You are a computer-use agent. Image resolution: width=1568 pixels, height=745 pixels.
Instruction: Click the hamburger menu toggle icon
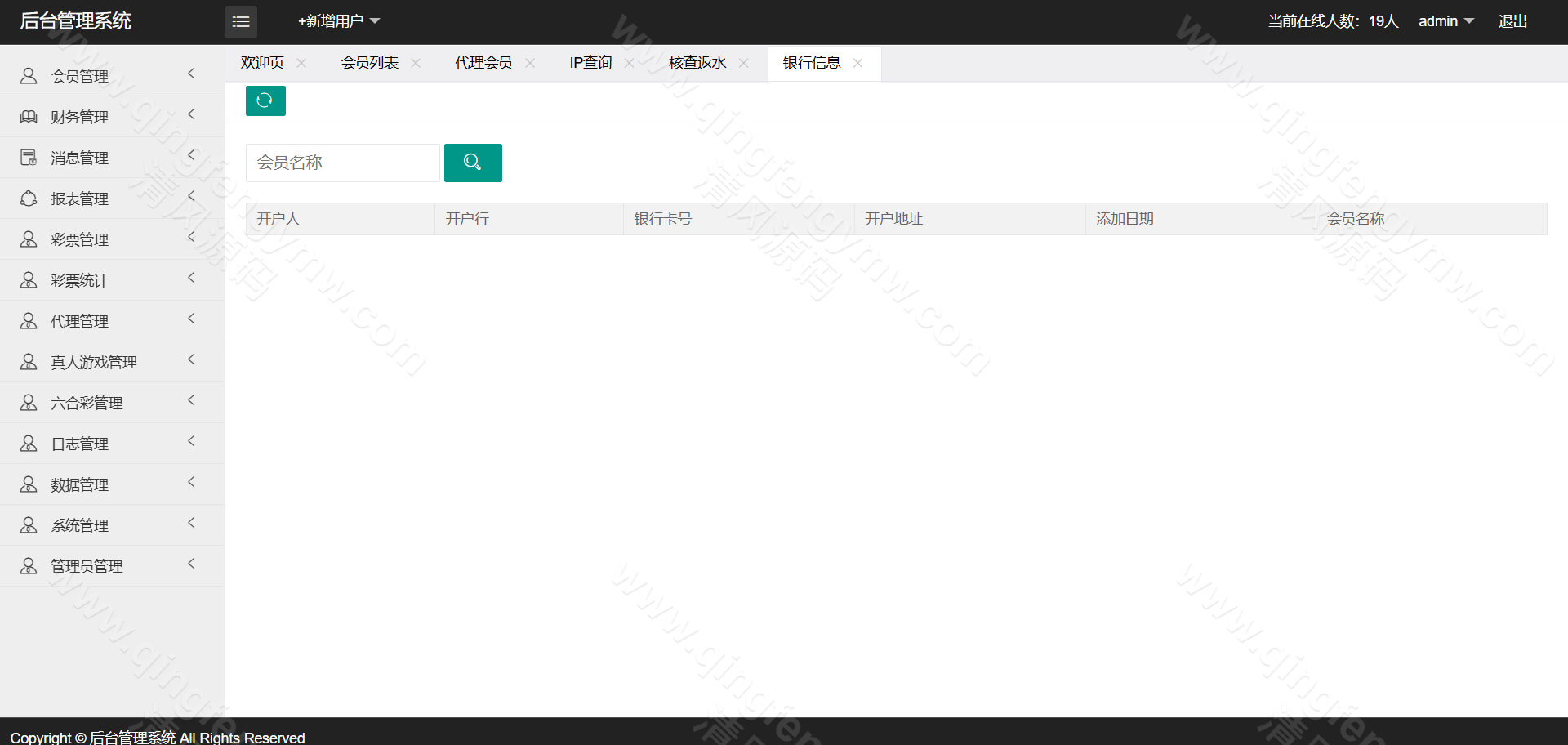240,22
